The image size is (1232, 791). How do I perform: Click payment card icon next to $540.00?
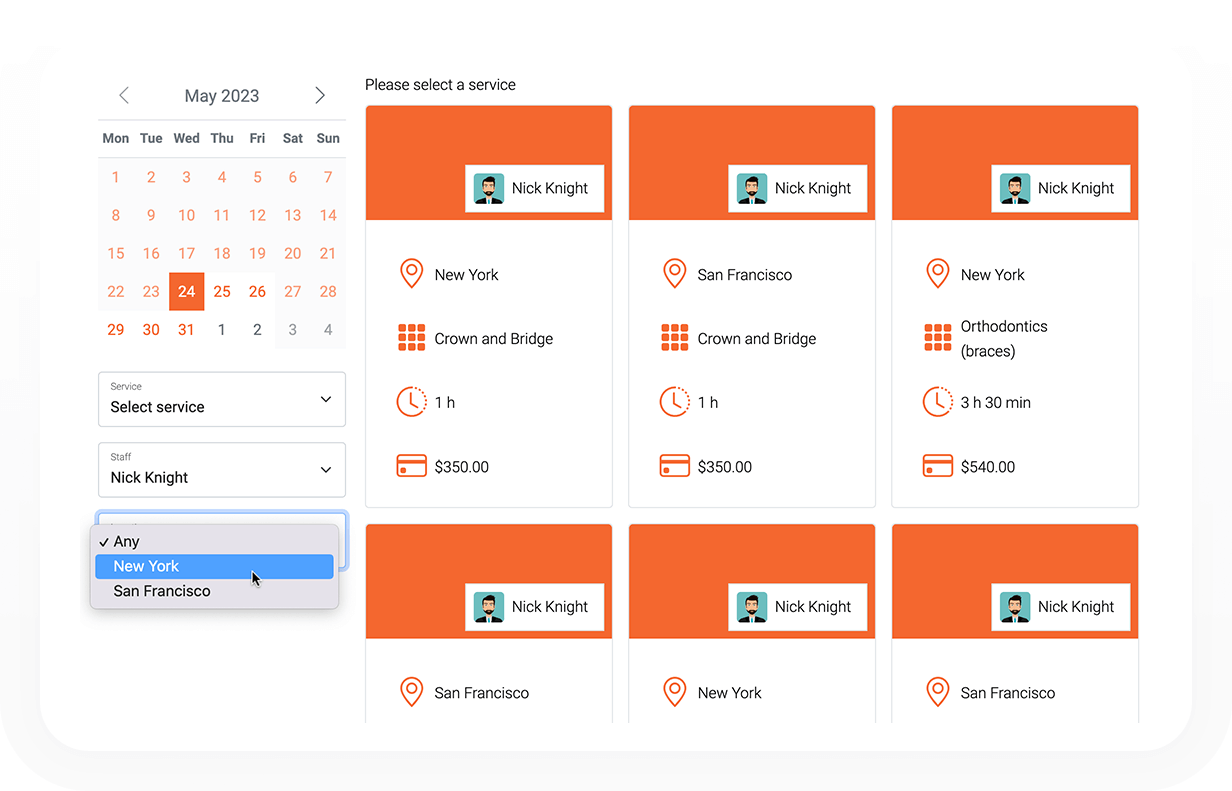tap(937, 466)
